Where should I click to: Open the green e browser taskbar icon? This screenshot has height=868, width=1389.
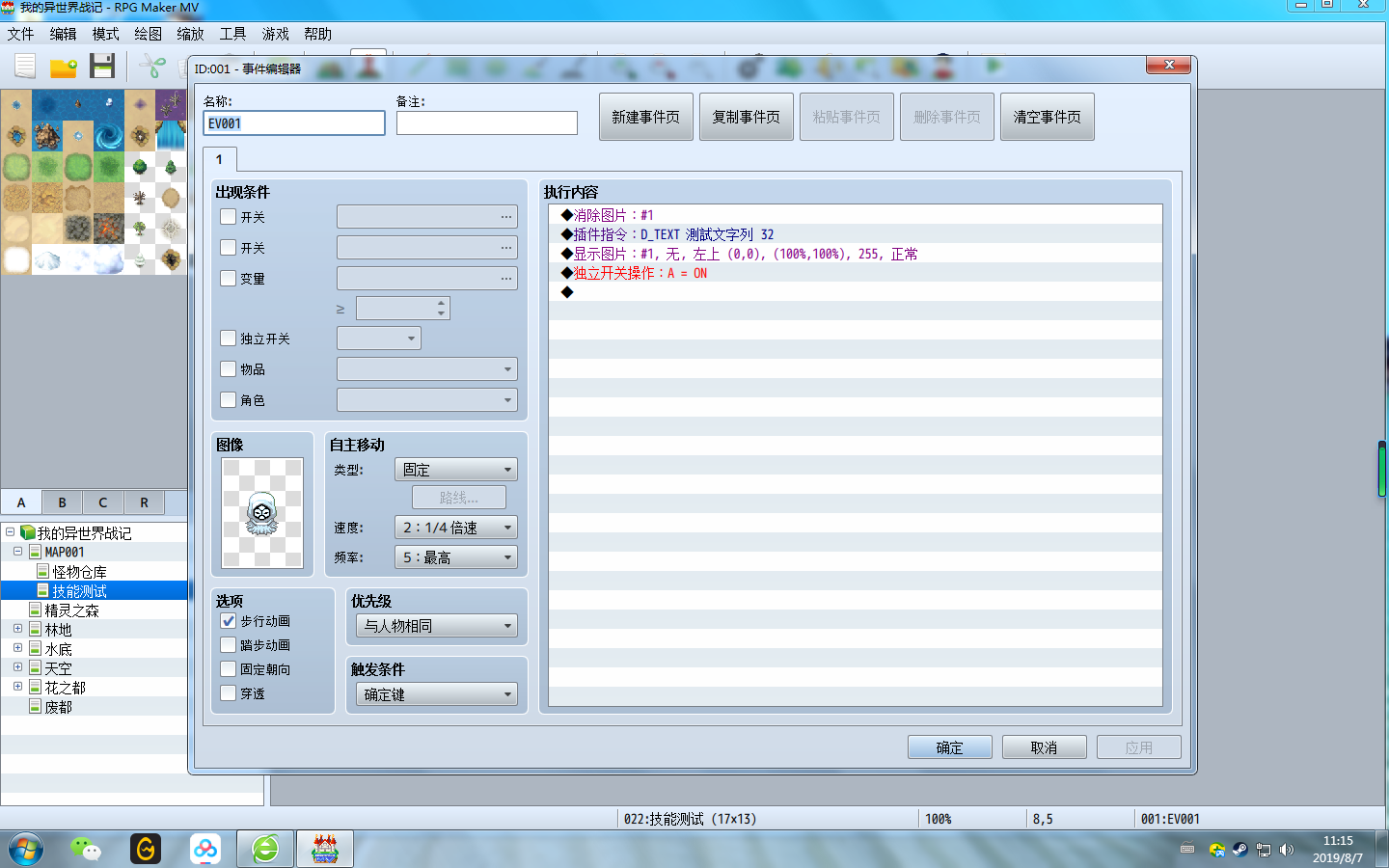[x=265, y=849]
